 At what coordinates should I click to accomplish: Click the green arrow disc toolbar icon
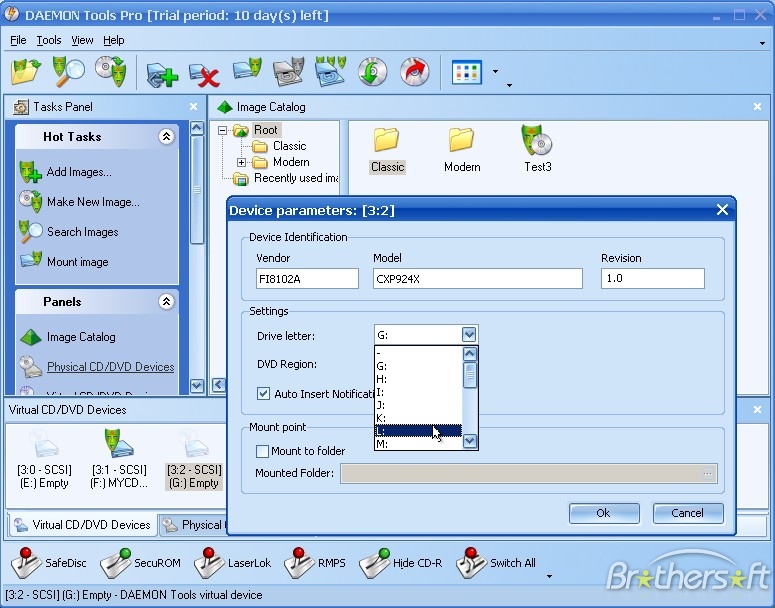(373, 72)
